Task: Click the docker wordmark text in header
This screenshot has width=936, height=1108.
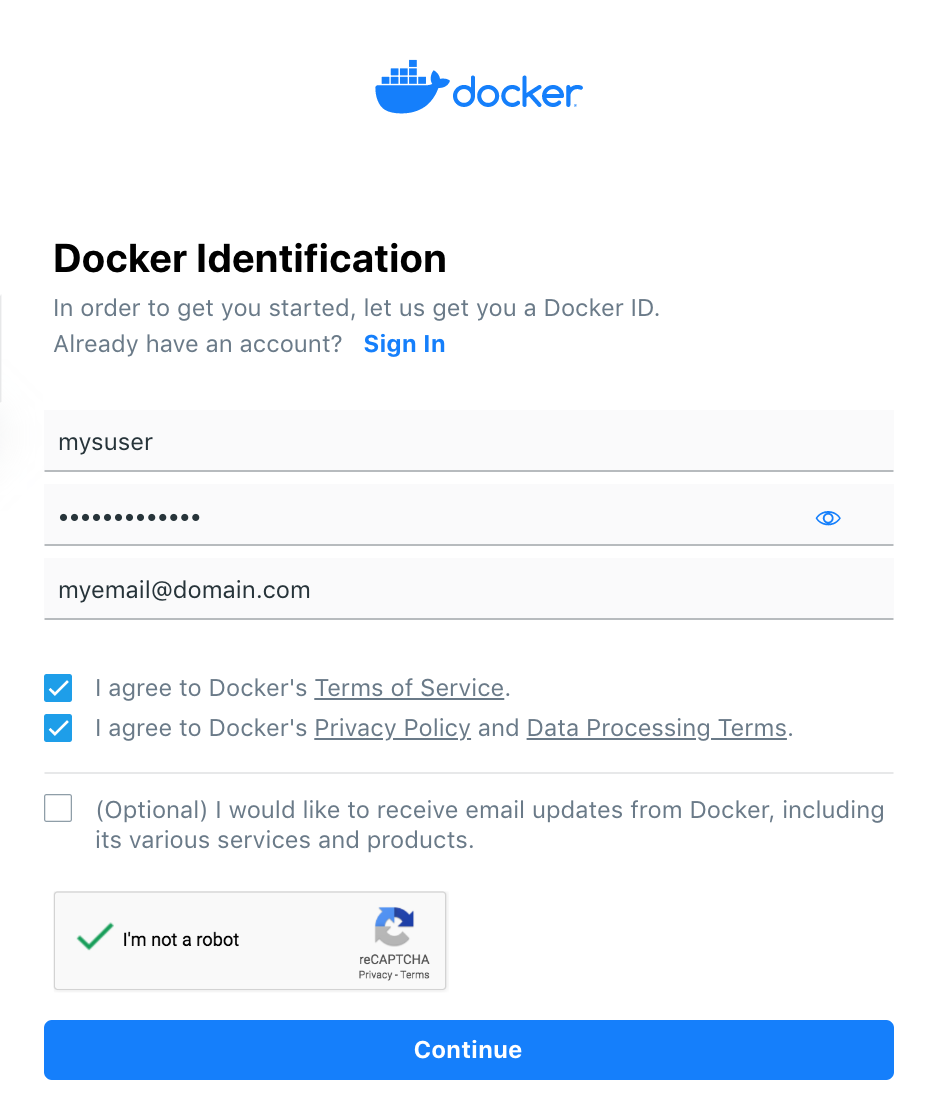Action: pyautogui.click(x=517, y=92)
